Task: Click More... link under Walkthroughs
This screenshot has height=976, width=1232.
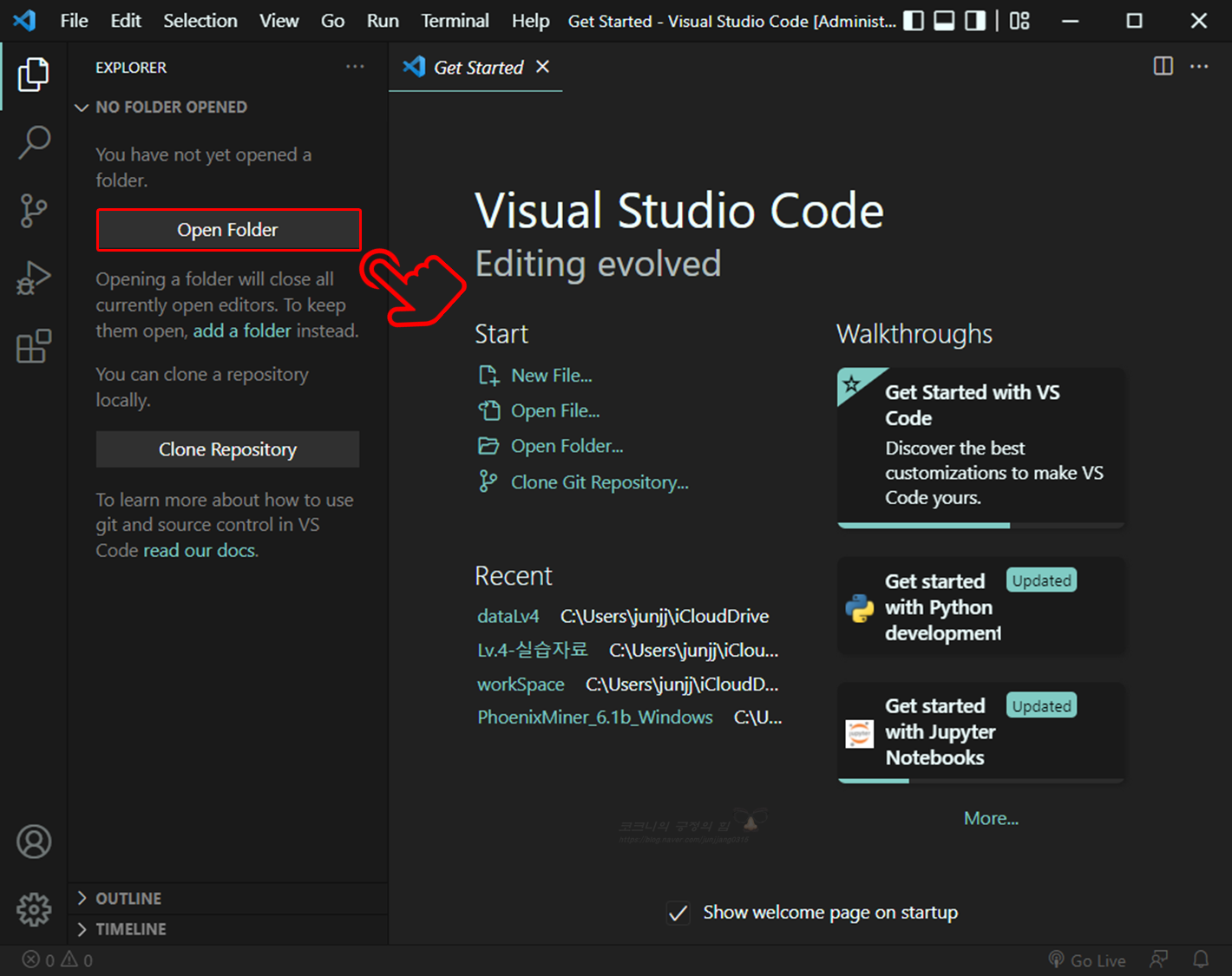Action: (x=992, y=818)
